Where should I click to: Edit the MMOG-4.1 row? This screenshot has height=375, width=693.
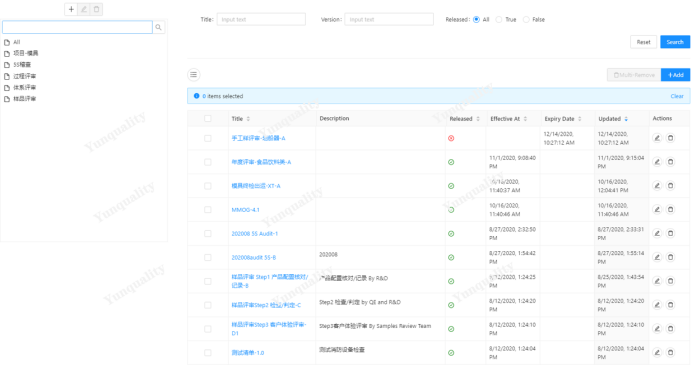click(x=657, y=210)
